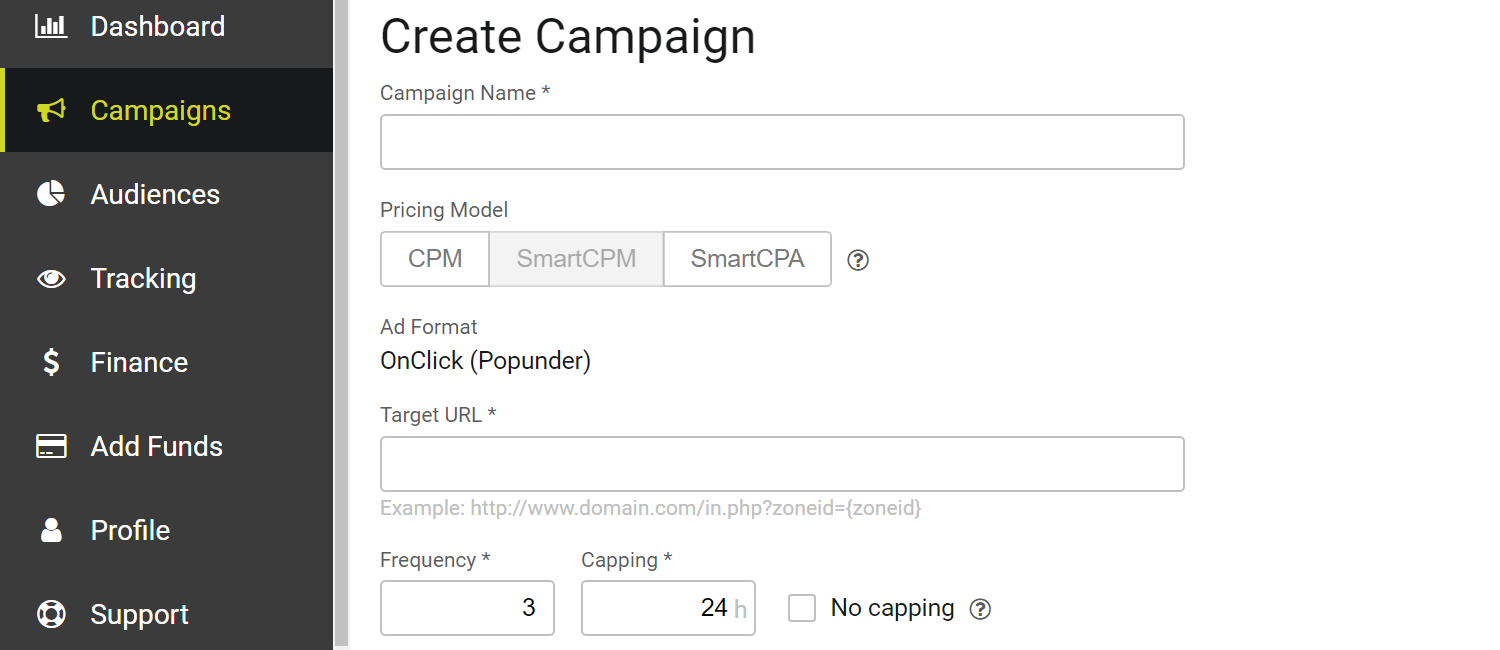
Task: Select the SmartCPM pricing model
Action: coord(576,259)
